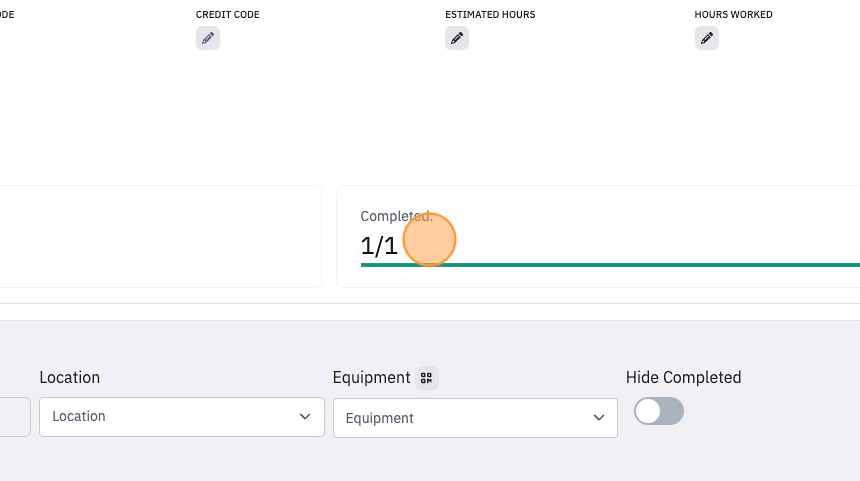Click the Hide Completed label text
This screenshot has width=860, height=481.
pyautogui.click(x=683, y=377)
